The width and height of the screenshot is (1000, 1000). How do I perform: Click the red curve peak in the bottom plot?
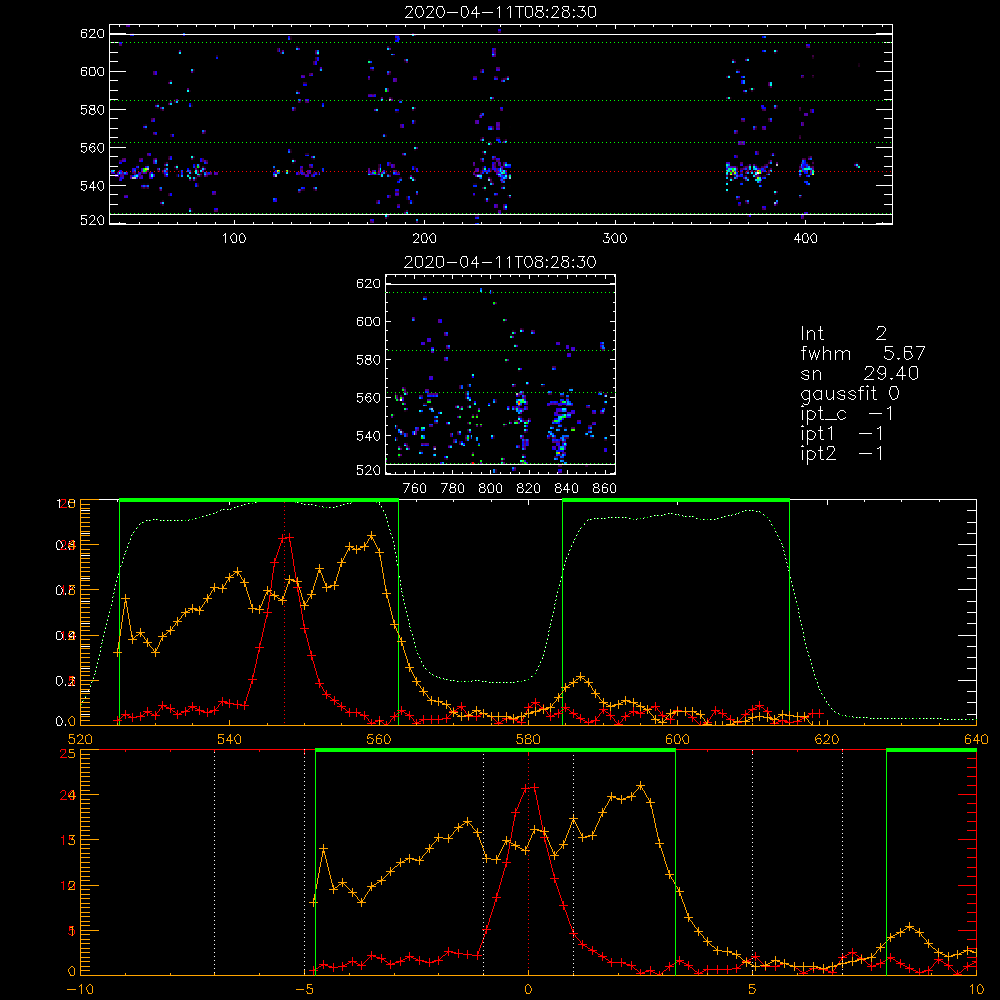click(530, 788)
